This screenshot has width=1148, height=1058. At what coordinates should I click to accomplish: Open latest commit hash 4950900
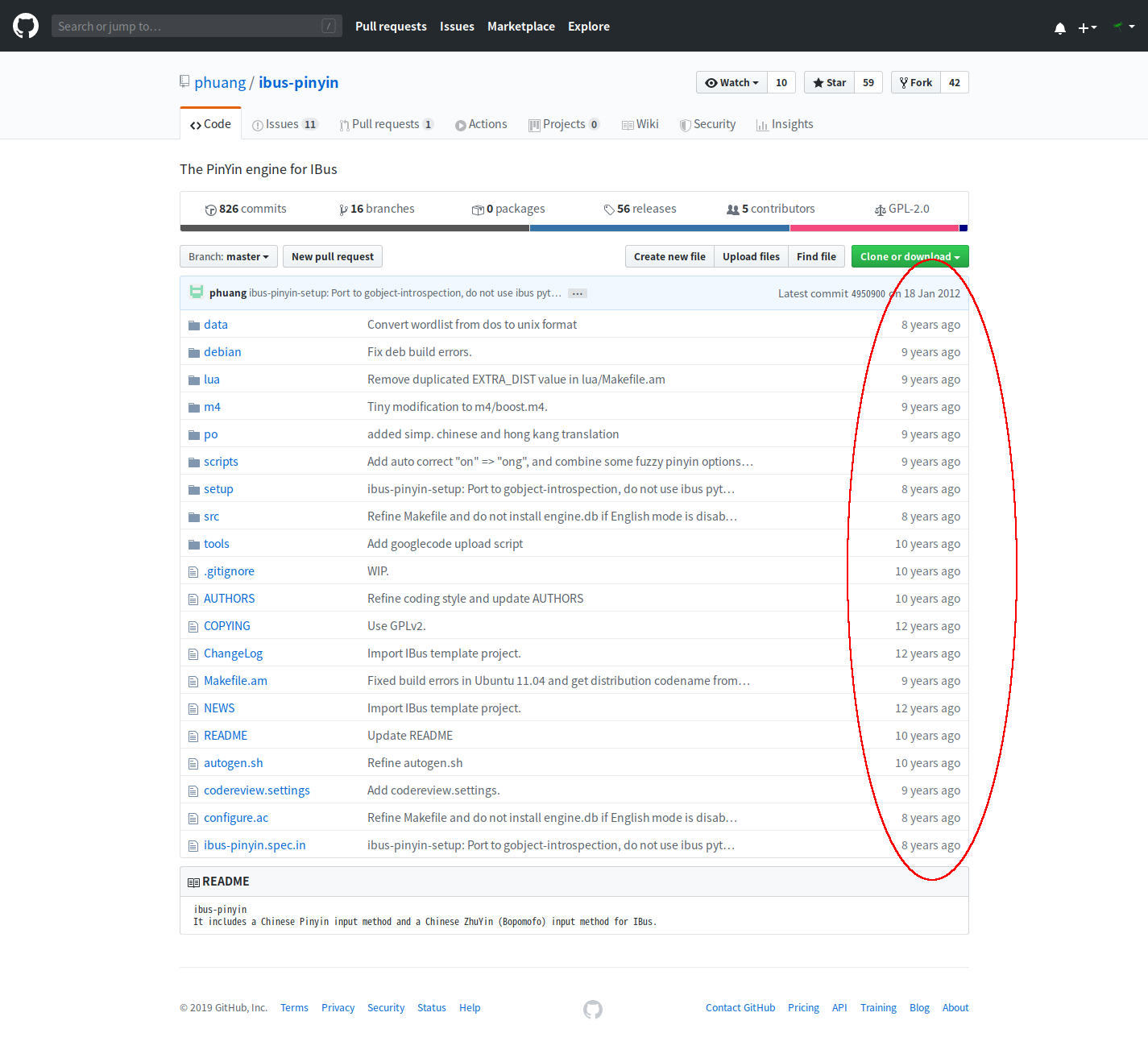point(868,294)
